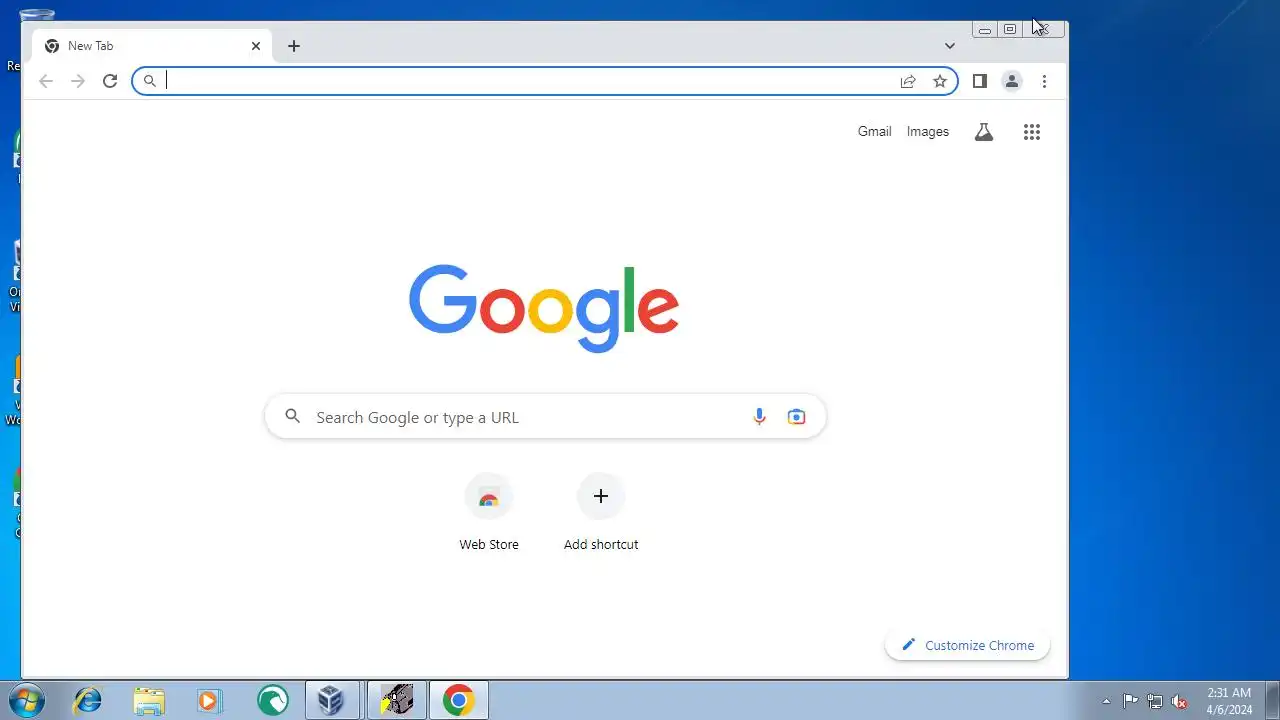Image resolution: width=1280 pixels, height=720 pixels.
Task: Launch Internet Explorer from the taskbar
Action: pos(88,700)
